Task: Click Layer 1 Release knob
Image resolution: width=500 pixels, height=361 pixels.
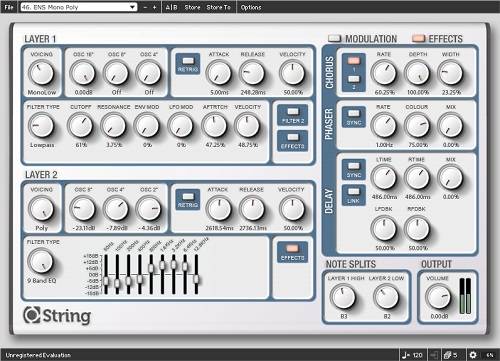Action: [x=252, y=73]
